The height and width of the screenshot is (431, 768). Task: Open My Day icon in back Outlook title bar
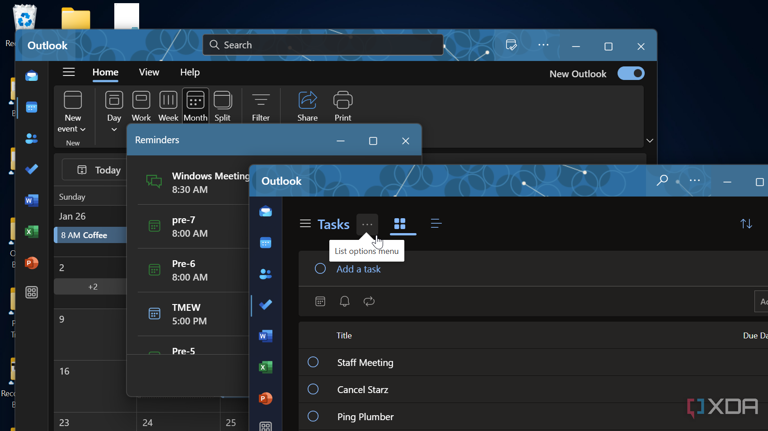tap(511, 45)
